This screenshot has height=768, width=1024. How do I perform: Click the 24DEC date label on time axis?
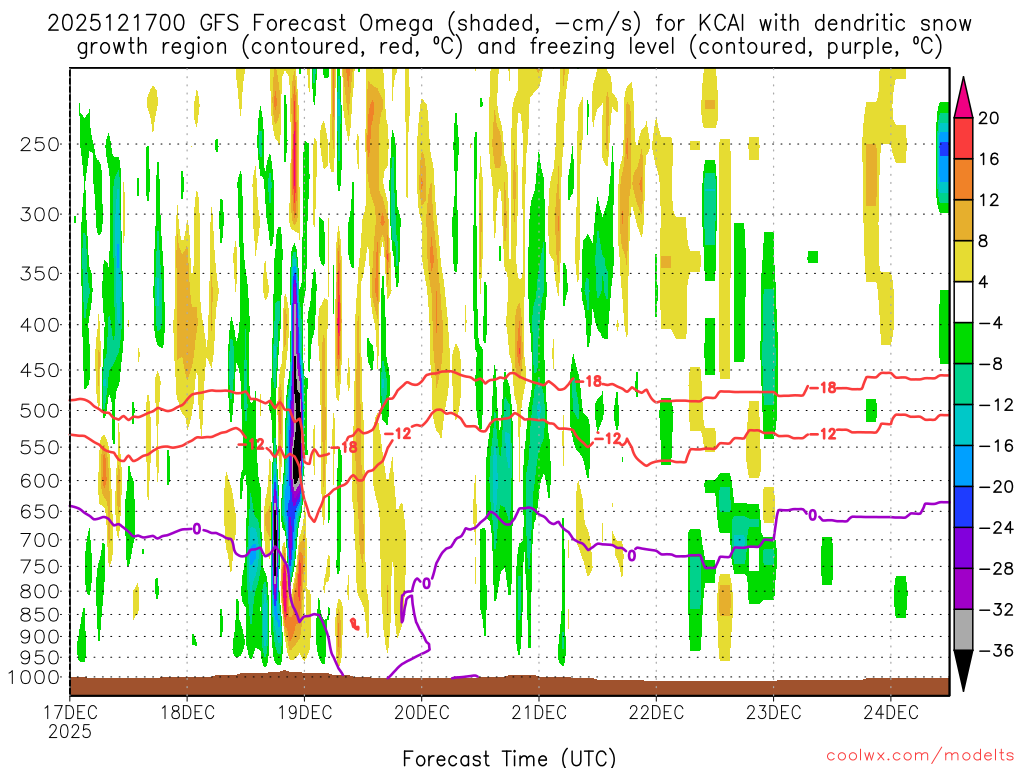click(891, 712)
